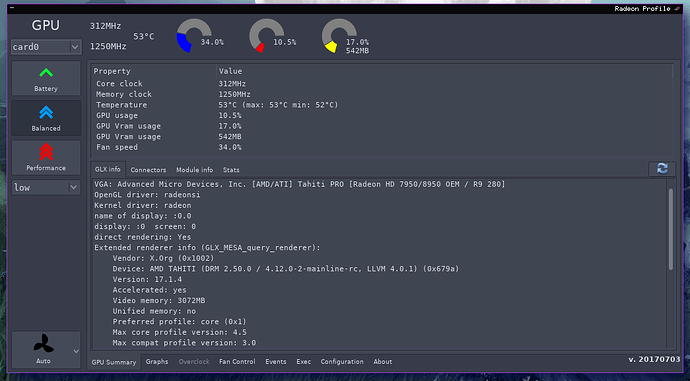Click the GLX info vertical scrollbar
Screen dimensions: 690x381
(x=671, y=229)
